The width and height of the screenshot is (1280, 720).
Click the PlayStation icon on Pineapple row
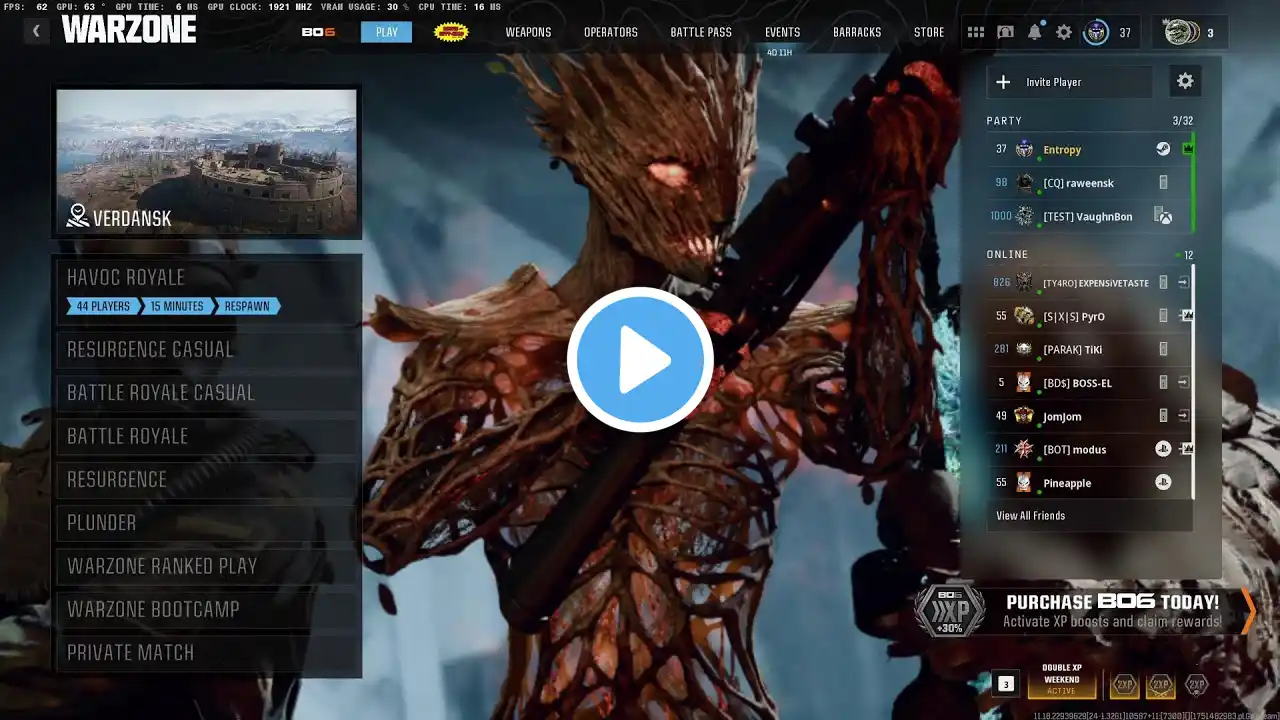click(x=1163, y=482)
